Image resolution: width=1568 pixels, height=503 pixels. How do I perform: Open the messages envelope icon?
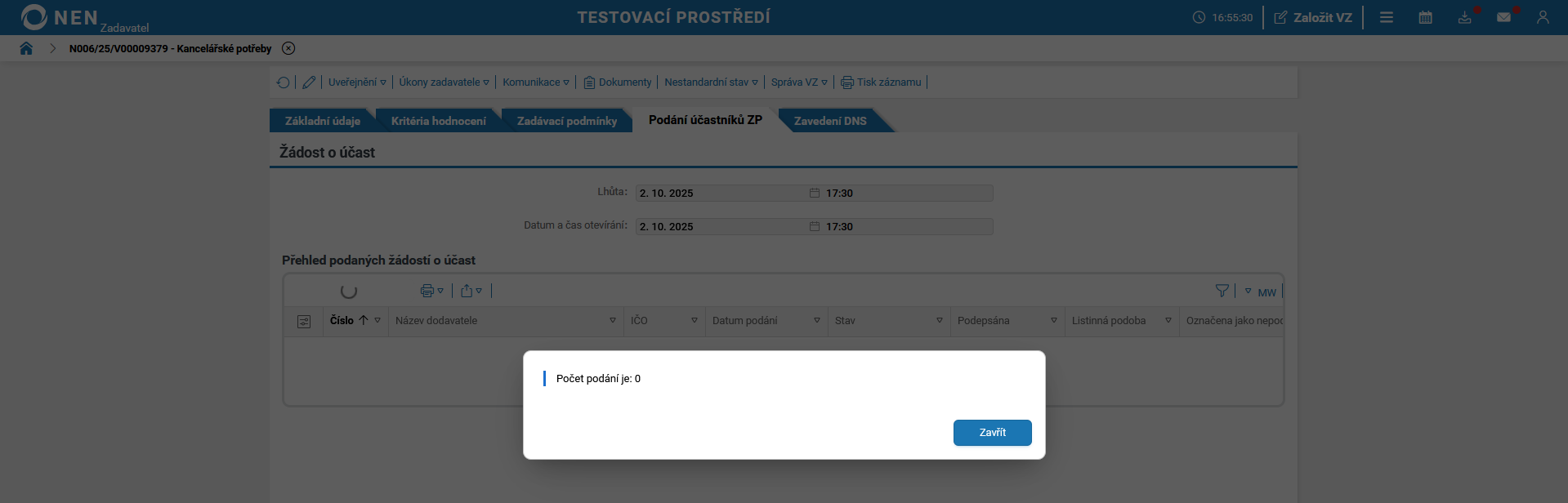1504,17
